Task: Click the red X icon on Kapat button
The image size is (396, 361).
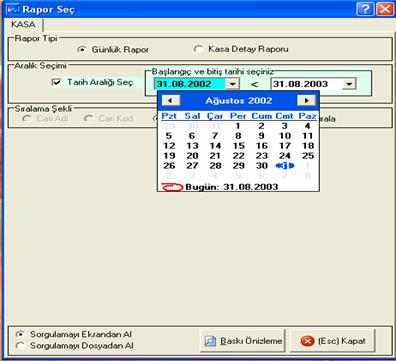Action: tap(307, 341)
